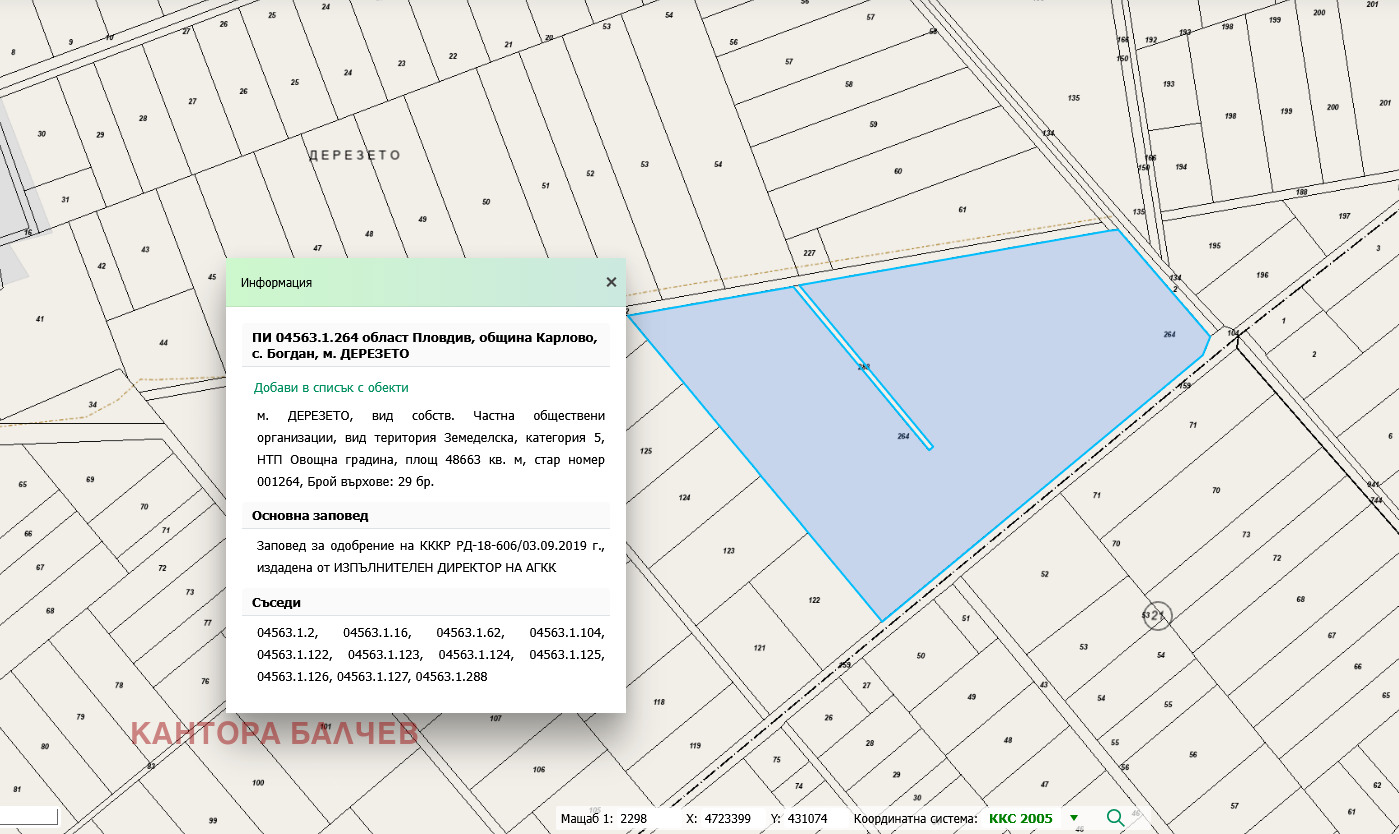The width and height of the screenshot is (1399, 834).
Task: Select map parcel 119
Action: 695,746
